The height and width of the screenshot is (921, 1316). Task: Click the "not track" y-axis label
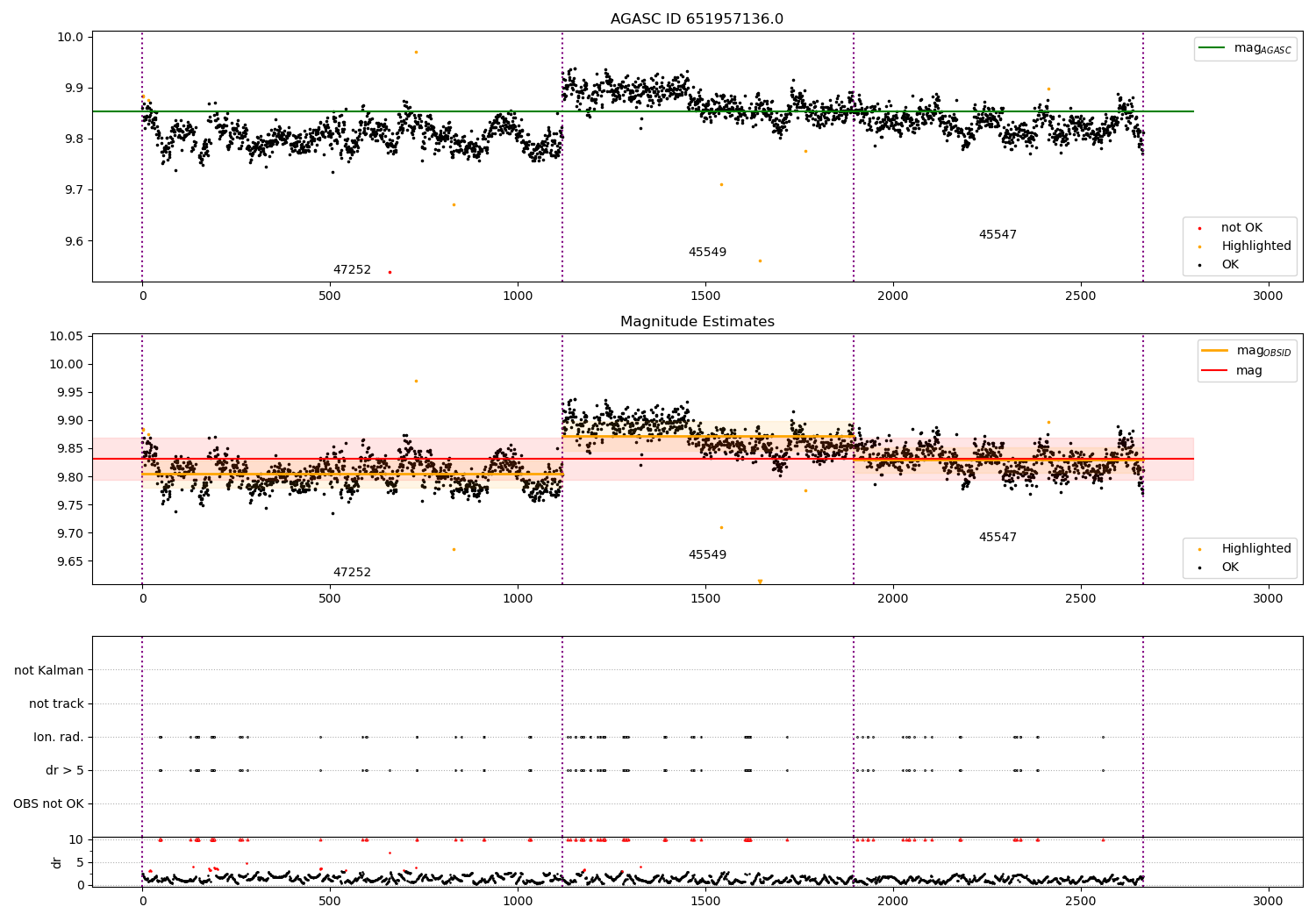[x=56, y=704]
